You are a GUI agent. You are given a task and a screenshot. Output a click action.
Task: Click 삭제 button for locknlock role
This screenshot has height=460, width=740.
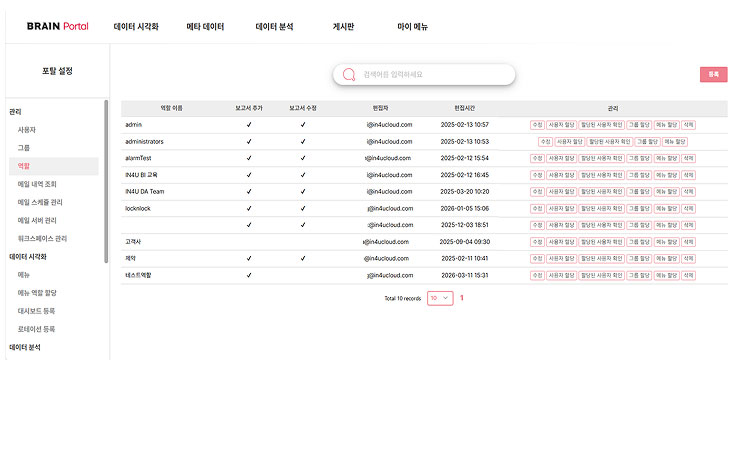pyautogui.click(x=688, y=209)
